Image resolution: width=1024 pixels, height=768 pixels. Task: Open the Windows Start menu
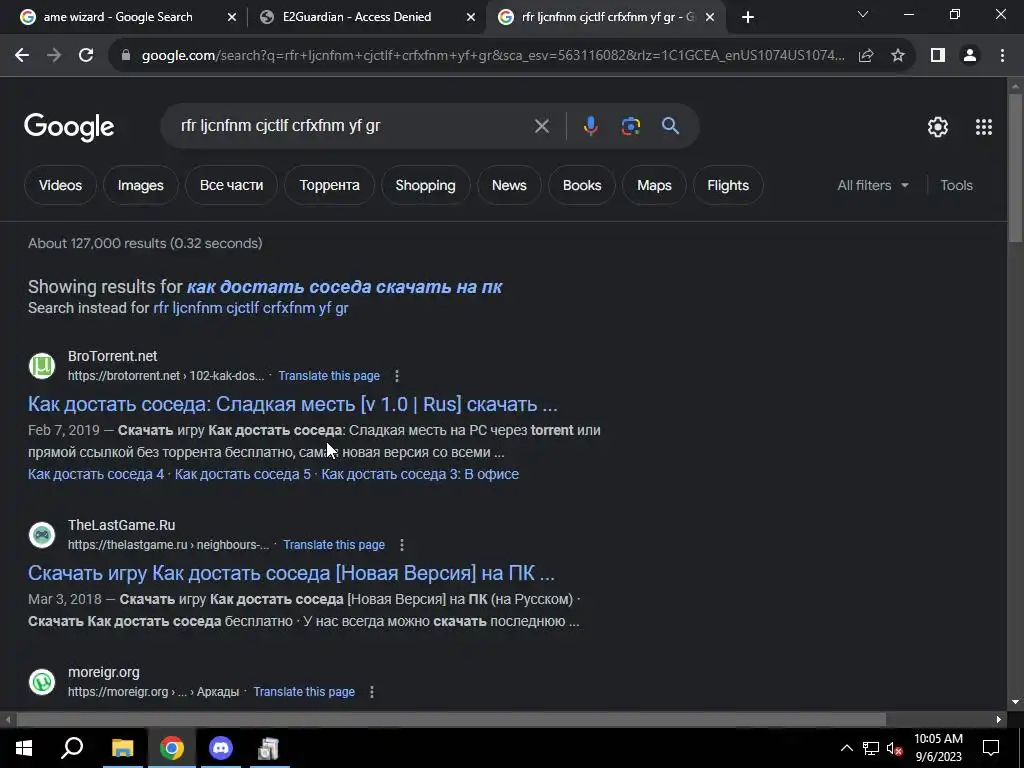pos(24,748)
